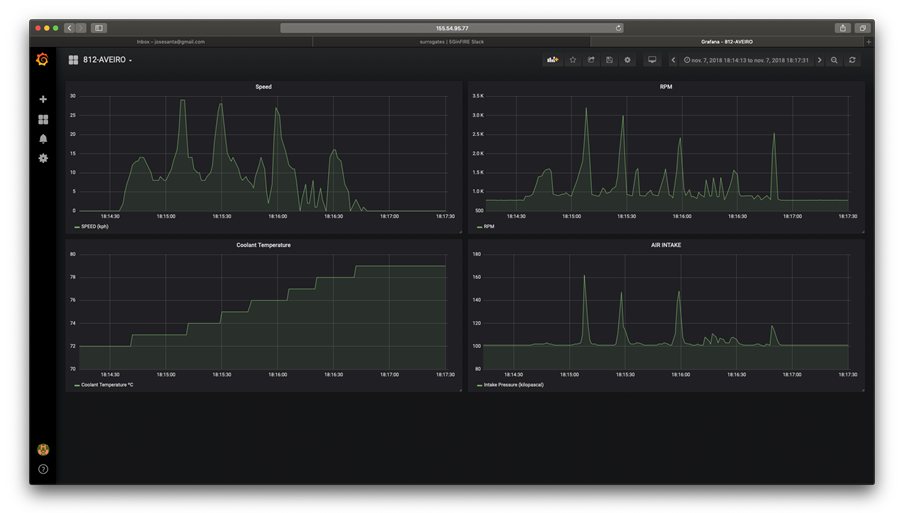Switch to the surrogates Slack browser tab

click(450, 42)
